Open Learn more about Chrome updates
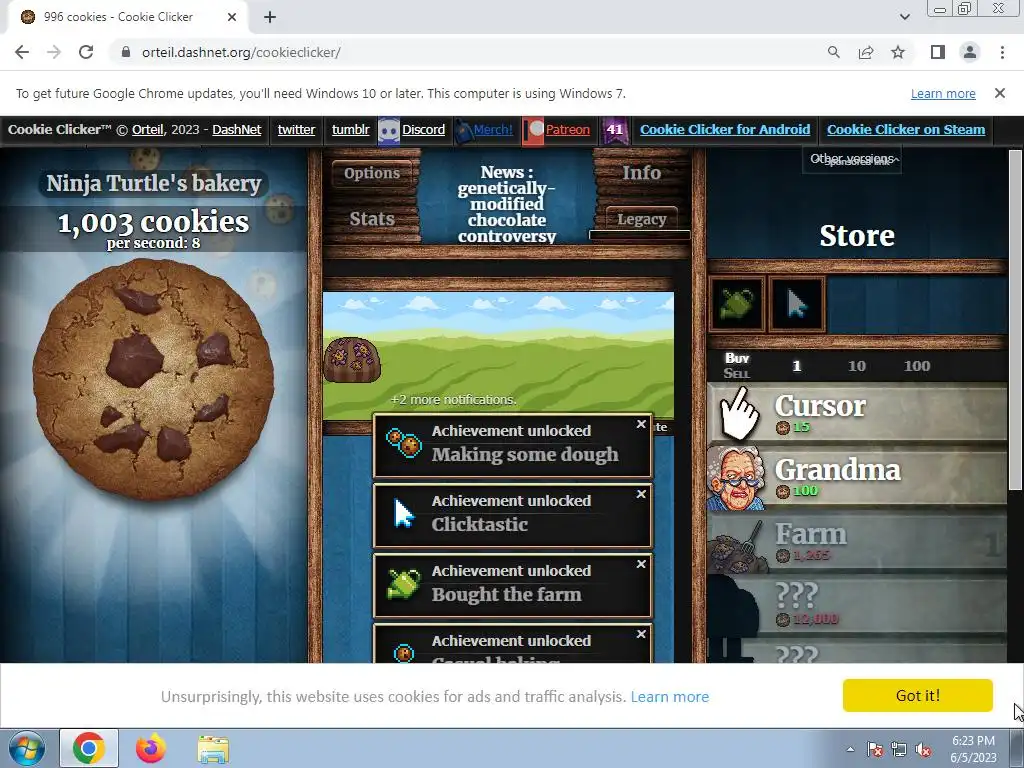The image size is (1024, 768). coord(943,93)
